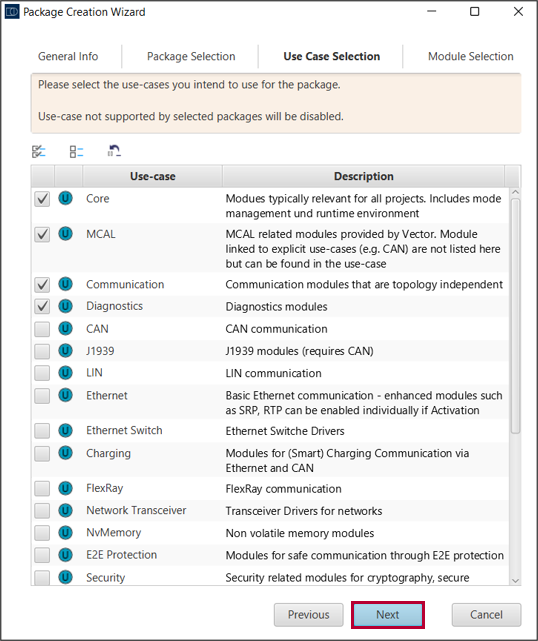
Task: Click the vertical scrollbar thumb
Action: pyautogui.click(x=516, y=316)
